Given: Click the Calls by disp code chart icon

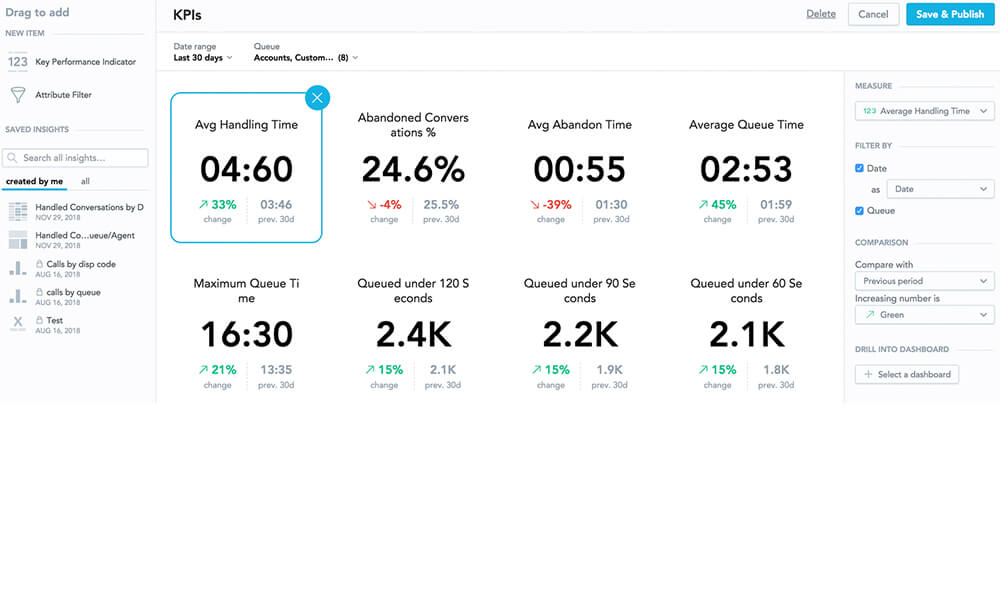Looking at the screenshot, I should (x=17, y=268).
